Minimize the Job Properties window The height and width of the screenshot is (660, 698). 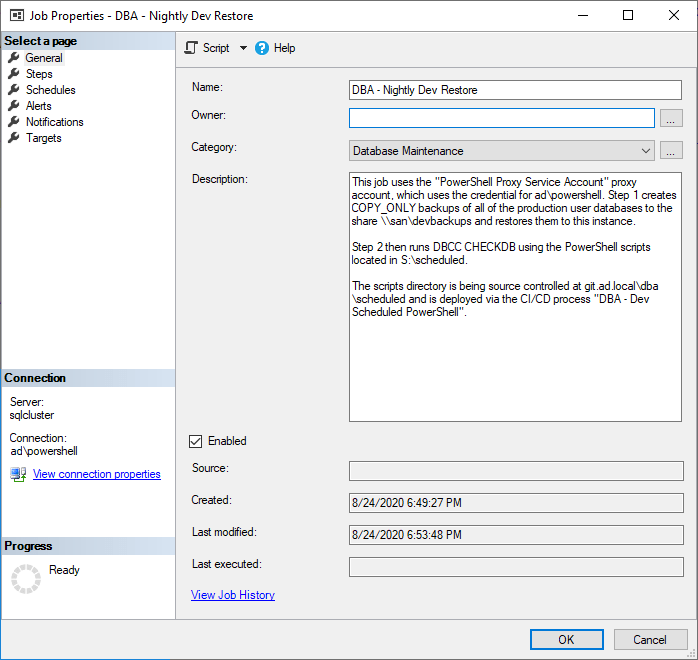pos(583,16)
